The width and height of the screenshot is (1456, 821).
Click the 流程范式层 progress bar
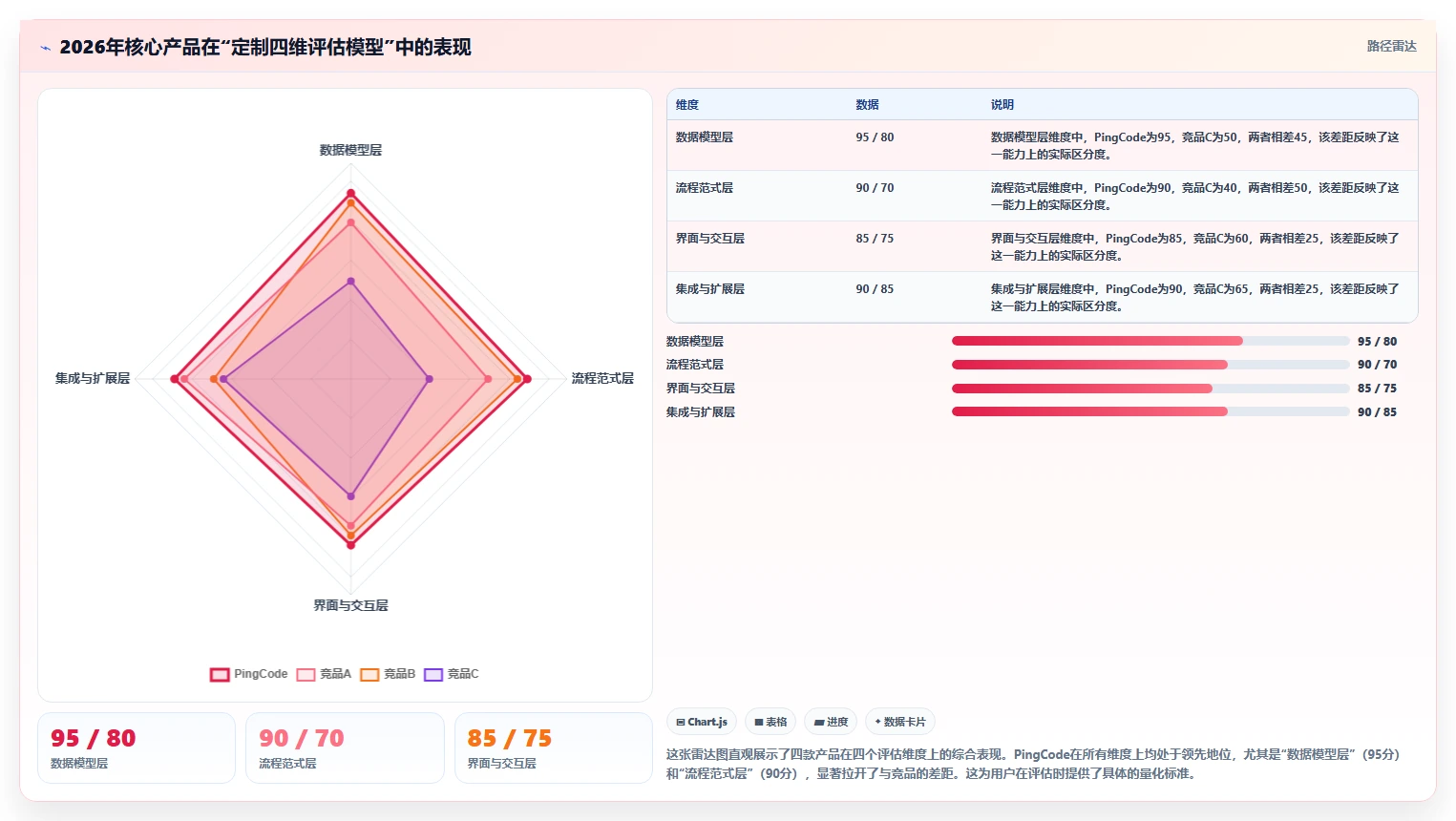click(x=1150, y=365)
